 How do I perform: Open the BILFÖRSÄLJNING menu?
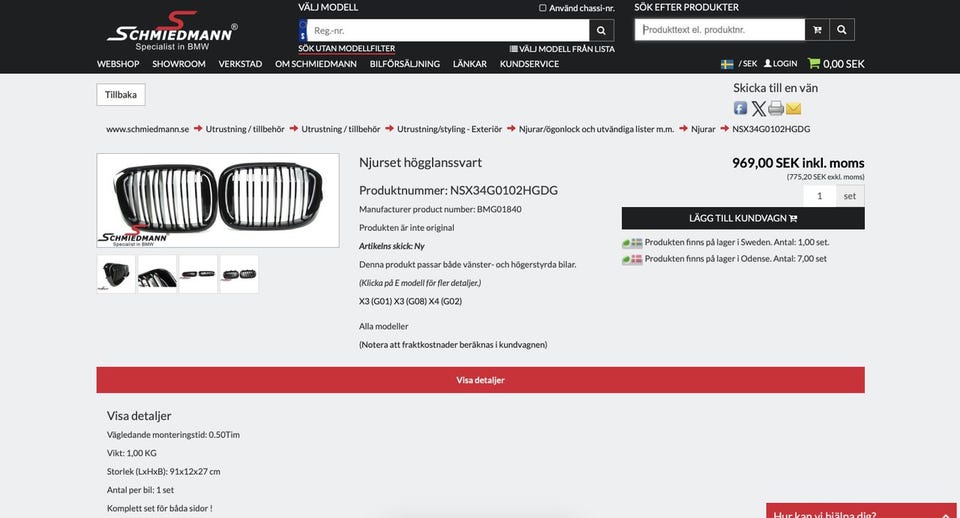point(405,64)
